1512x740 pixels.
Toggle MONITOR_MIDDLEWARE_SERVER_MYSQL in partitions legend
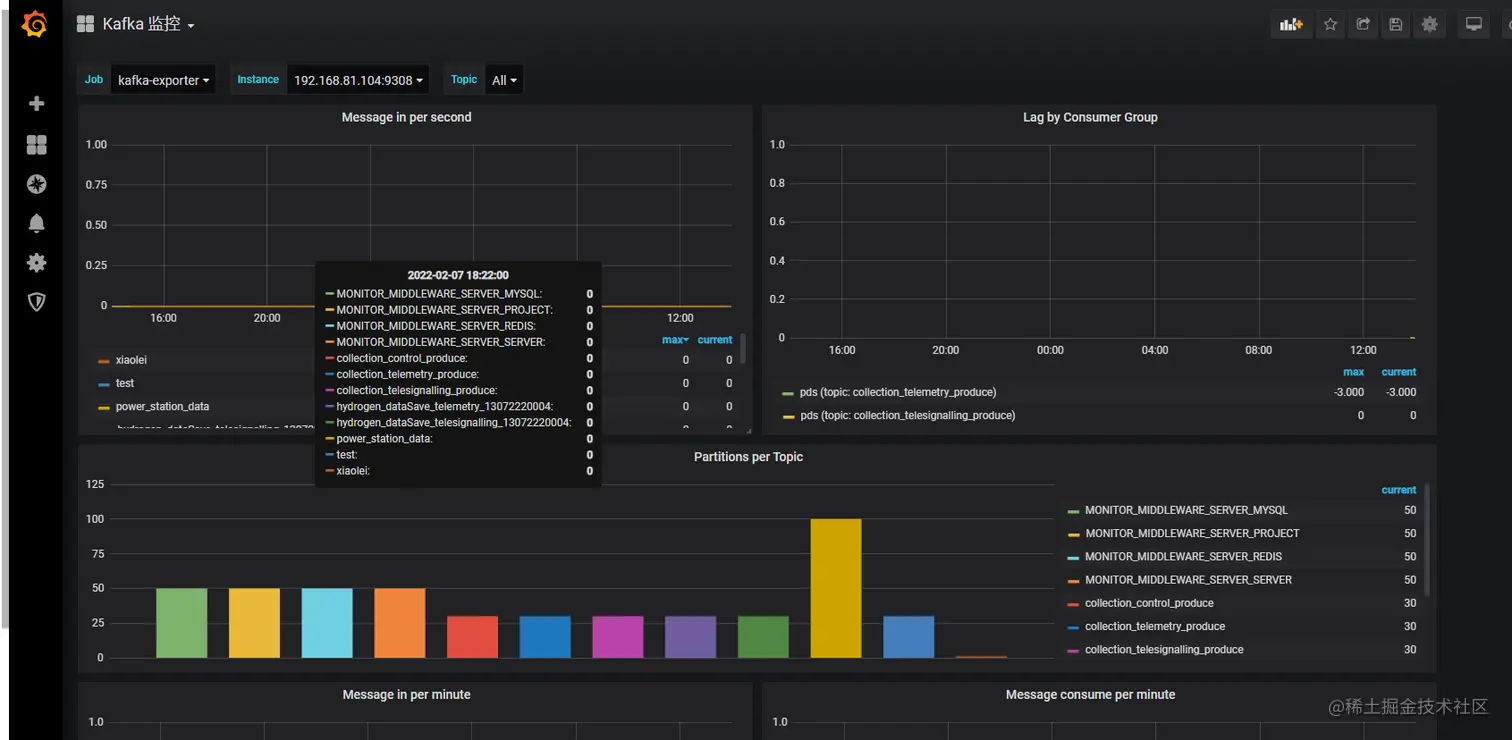[1186, 510]
